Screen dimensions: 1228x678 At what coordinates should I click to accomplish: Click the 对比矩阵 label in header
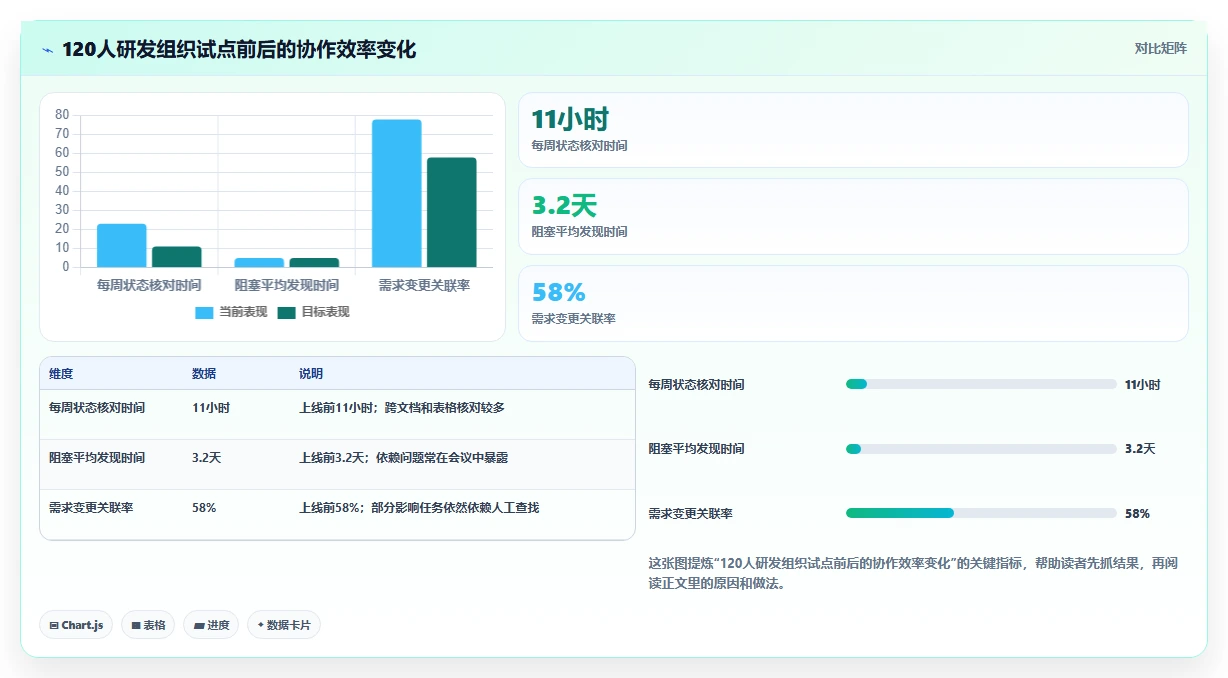pos(1160,48)
